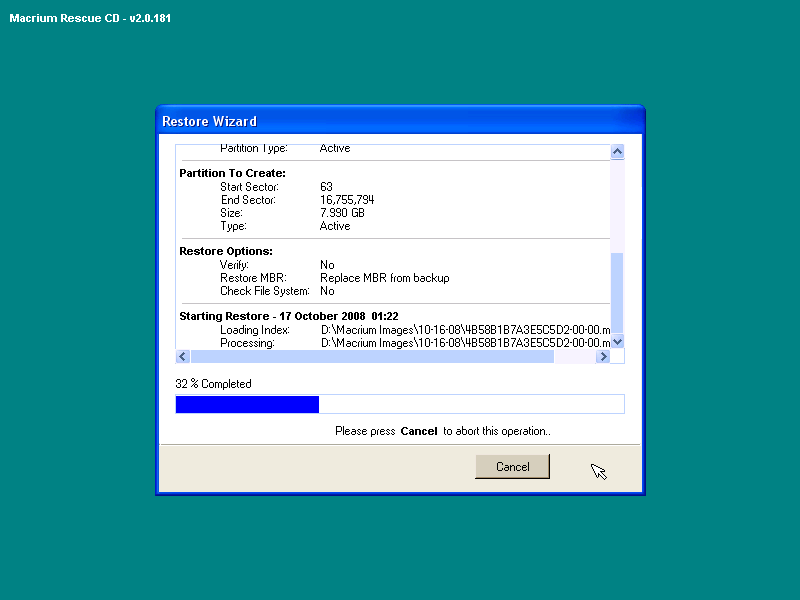The height and width of the screenshot is (600, 800).
Task: Select the 'Partition To Create:' heading
Action: pos(232,173)
